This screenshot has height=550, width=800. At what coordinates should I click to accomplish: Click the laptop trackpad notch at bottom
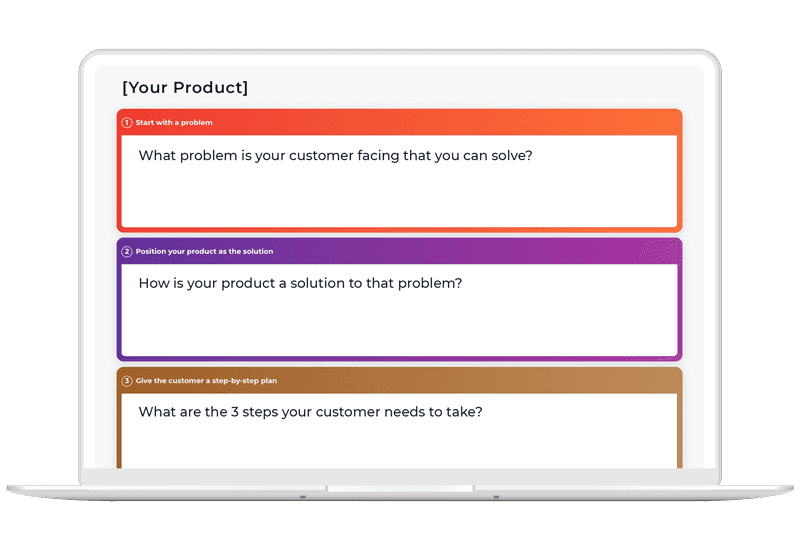click(x=400, y=489)
